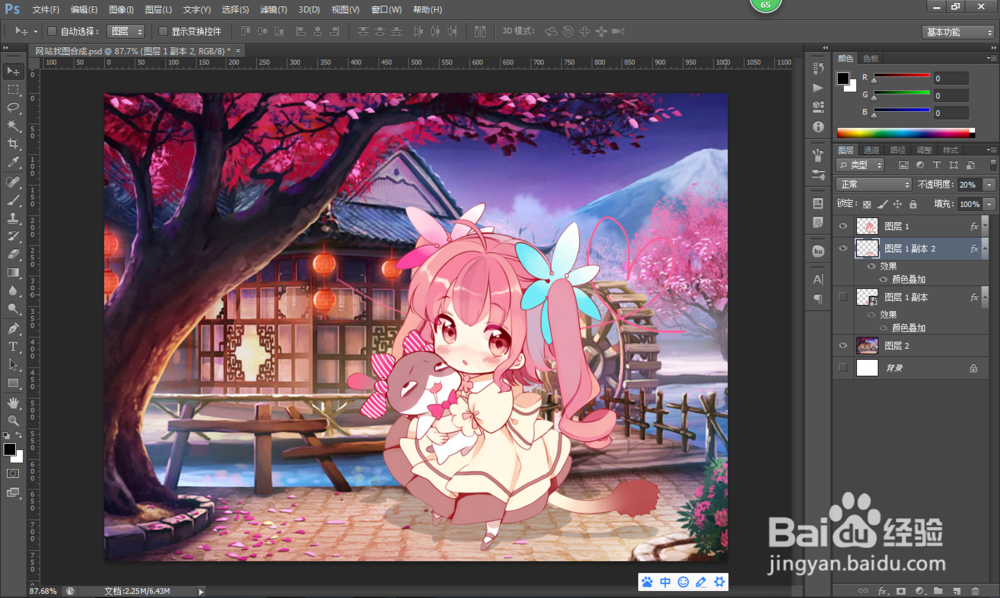
Task: Click lock position icon in Layers
Action: pyautogui.click(x=897, y=204)
